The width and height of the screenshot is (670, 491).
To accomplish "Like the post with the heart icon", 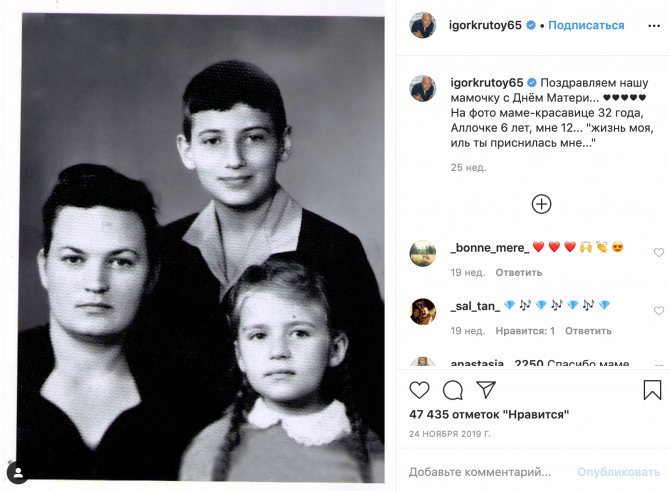I will click(x=419, y=390).
